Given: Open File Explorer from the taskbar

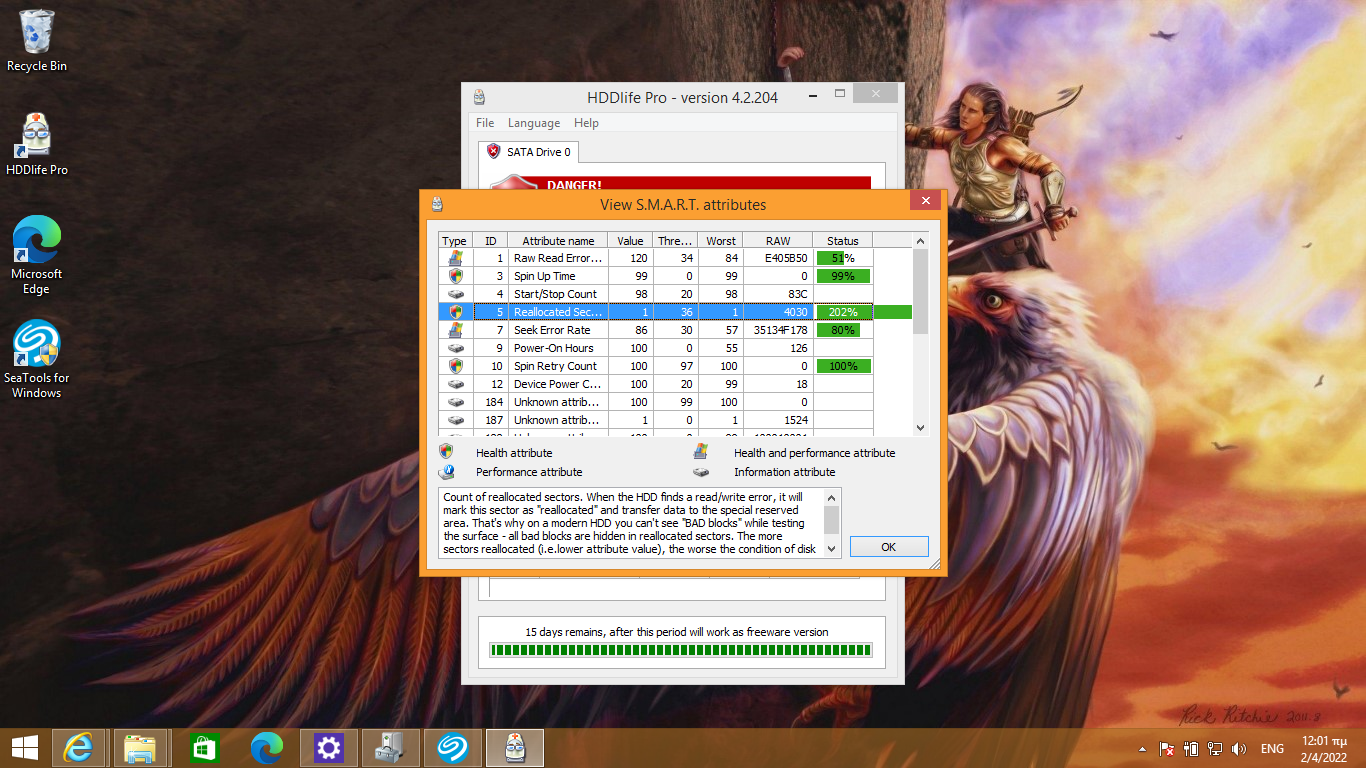Looking at the screenshot, I should (x=140, y=747).
